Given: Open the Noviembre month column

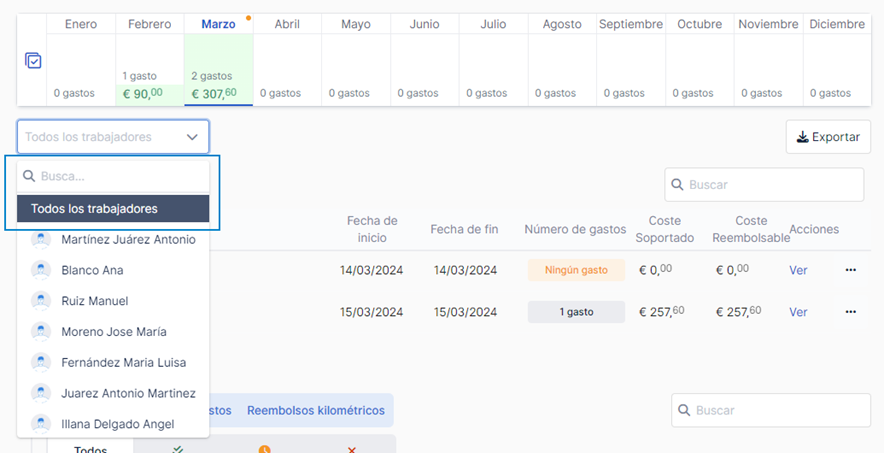Looking at the screenshot, I should (x=768, y=60).
